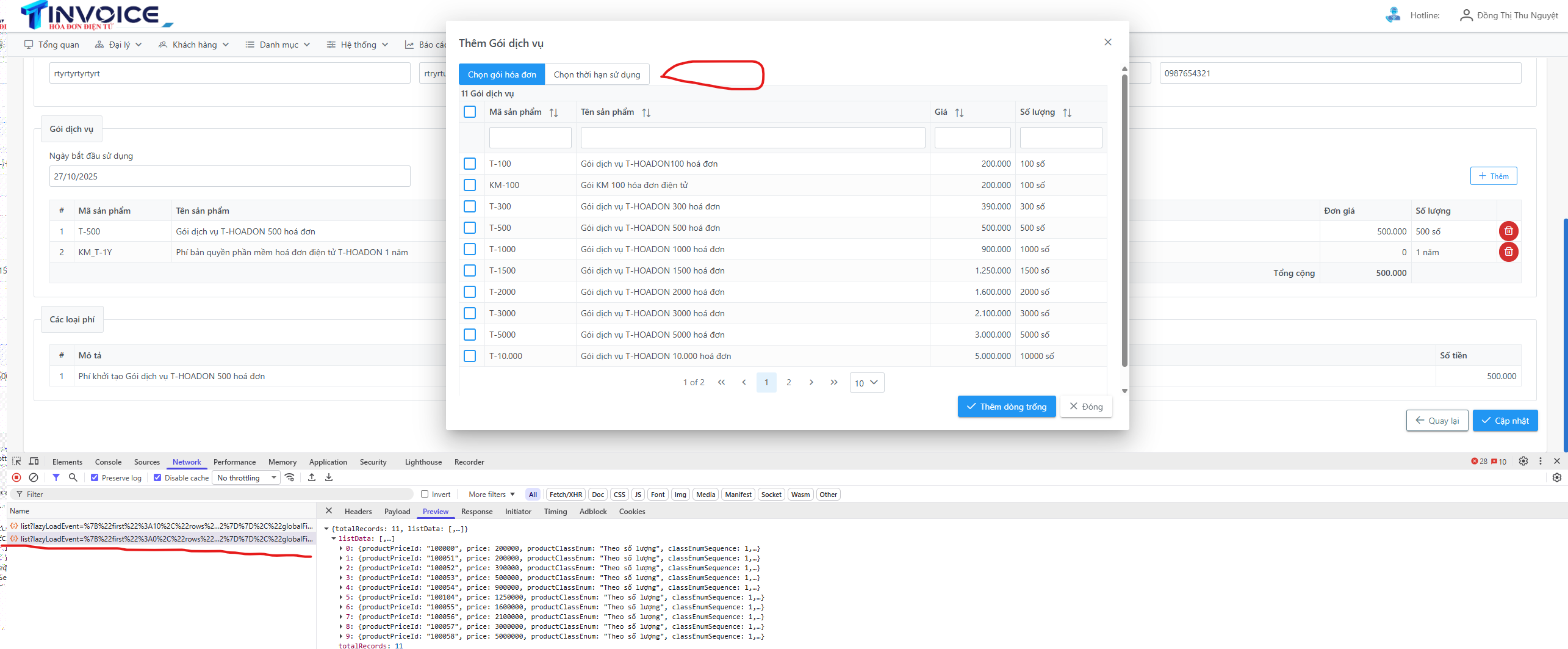Image resolution: width=1568 pixels, height=649 pixels.
Task: Click the Đóng button
Action: pos(1086,407)
